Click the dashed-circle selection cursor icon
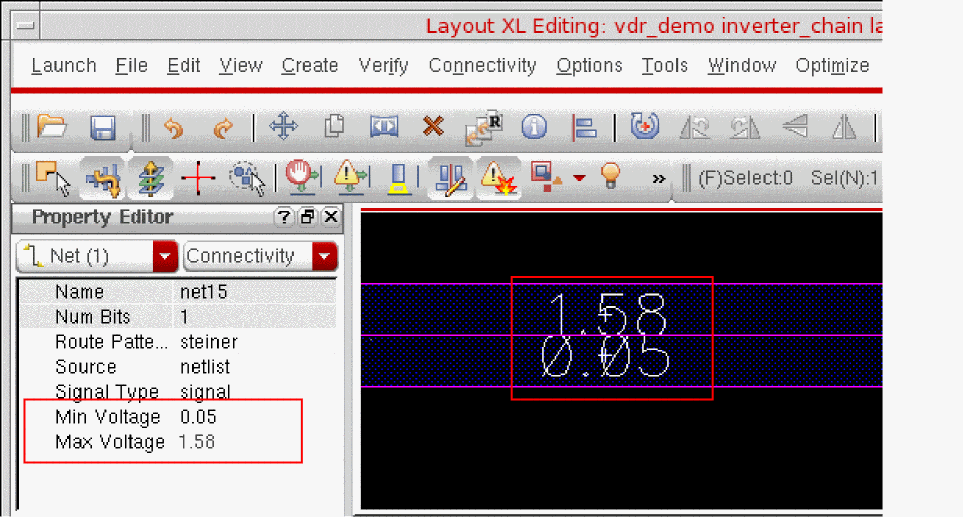 coord(247,179)
